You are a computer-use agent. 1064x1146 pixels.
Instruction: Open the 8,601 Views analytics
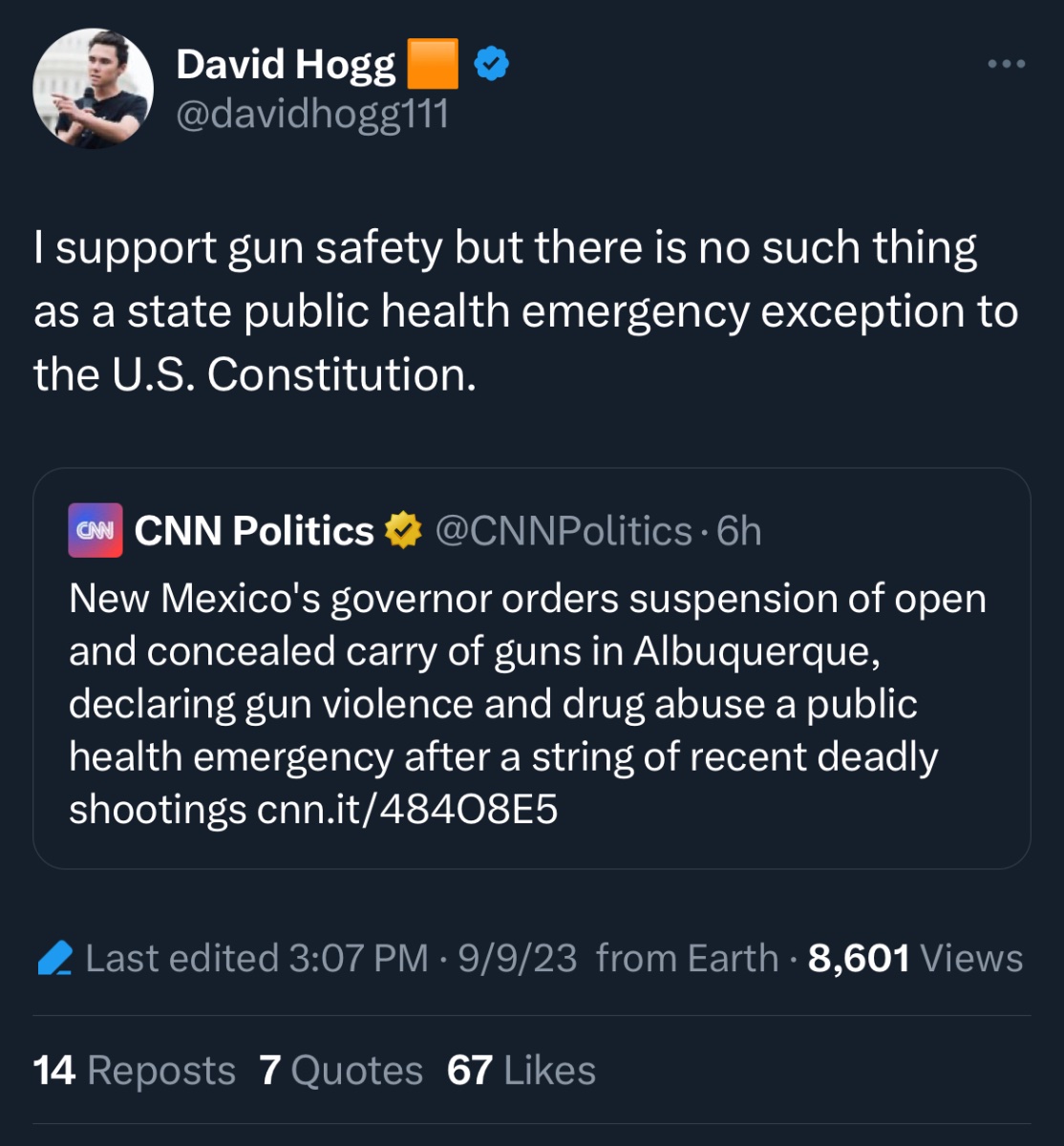pos(915,958)
